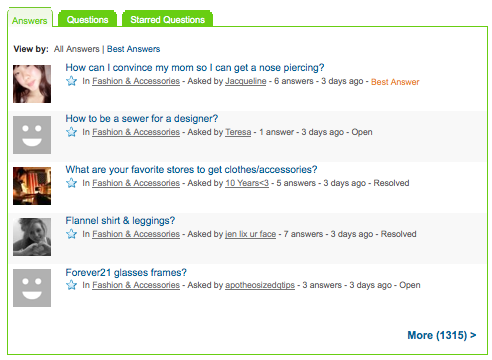Star the sewer for a designer question
The image size is (492, 360).
click(71, 132)
